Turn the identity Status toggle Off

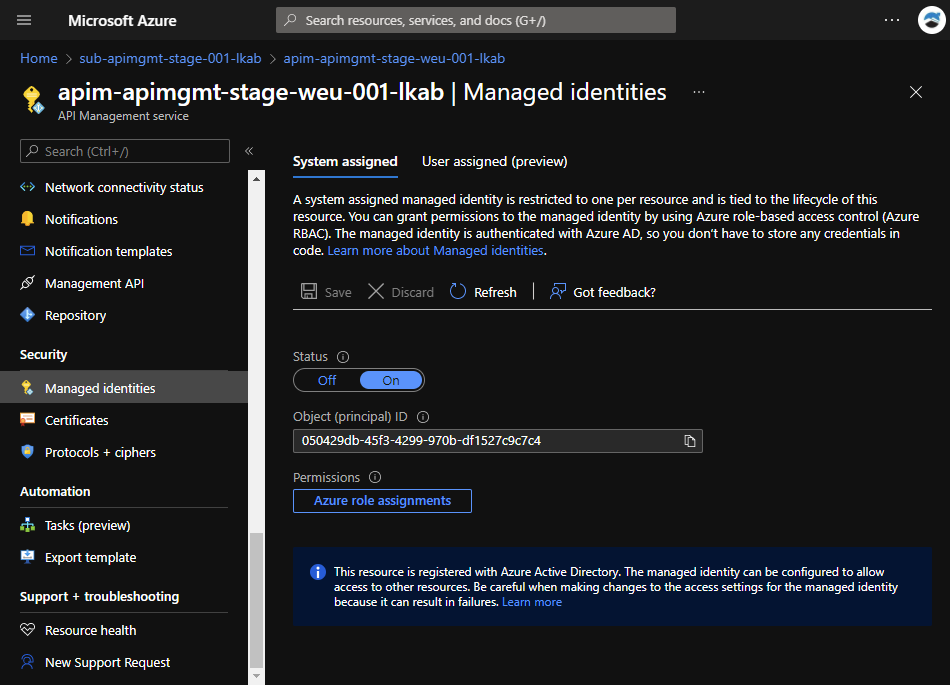327,380
